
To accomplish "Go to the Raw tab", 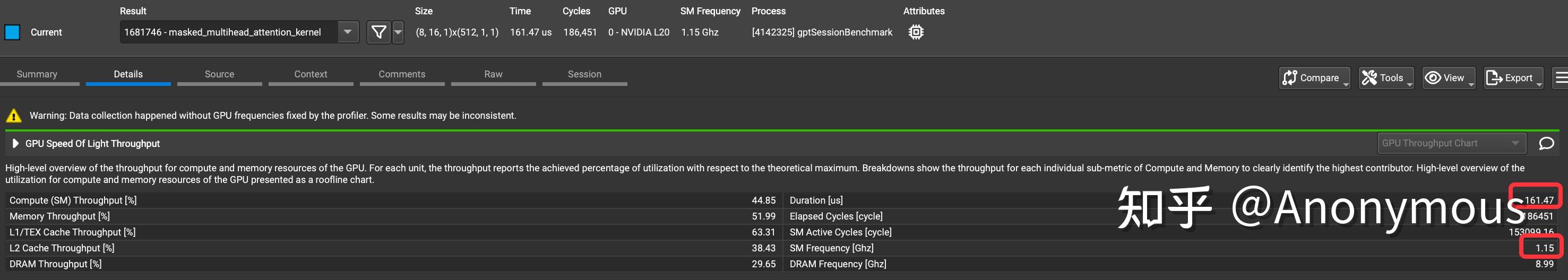I will click(x=493, y=74).
